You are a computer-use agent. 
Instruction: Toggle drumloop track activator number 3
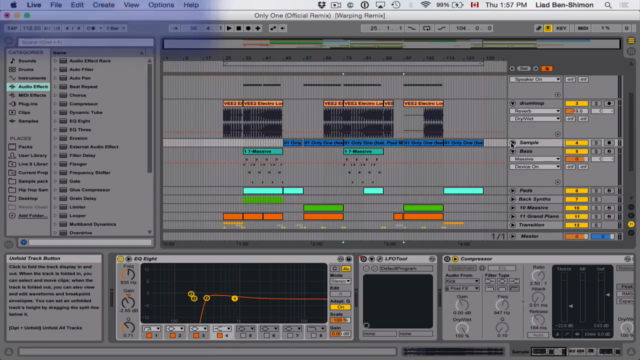pos(576,104)
